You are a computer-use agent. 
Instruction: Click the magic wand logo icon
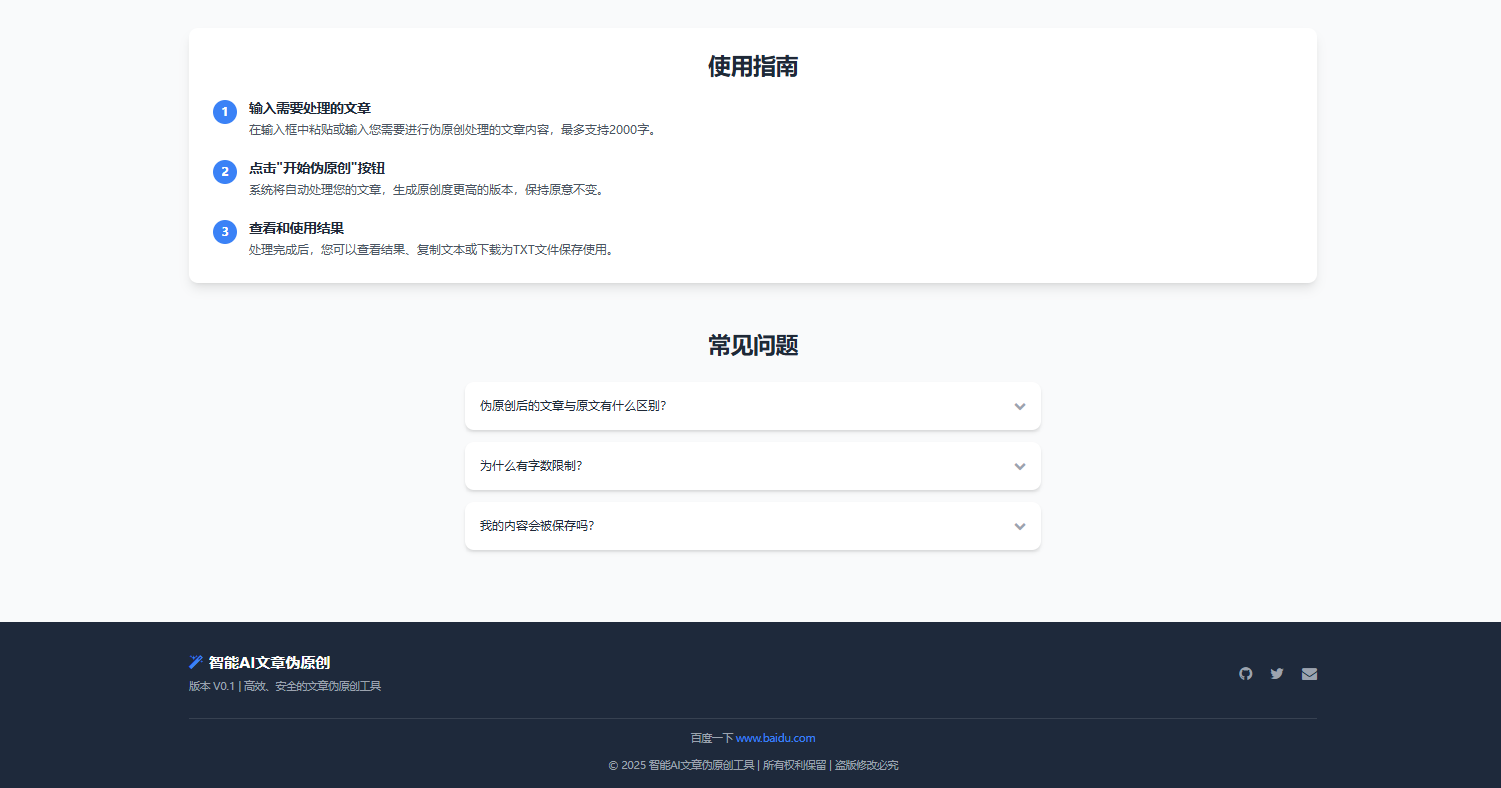click(196, 661)
